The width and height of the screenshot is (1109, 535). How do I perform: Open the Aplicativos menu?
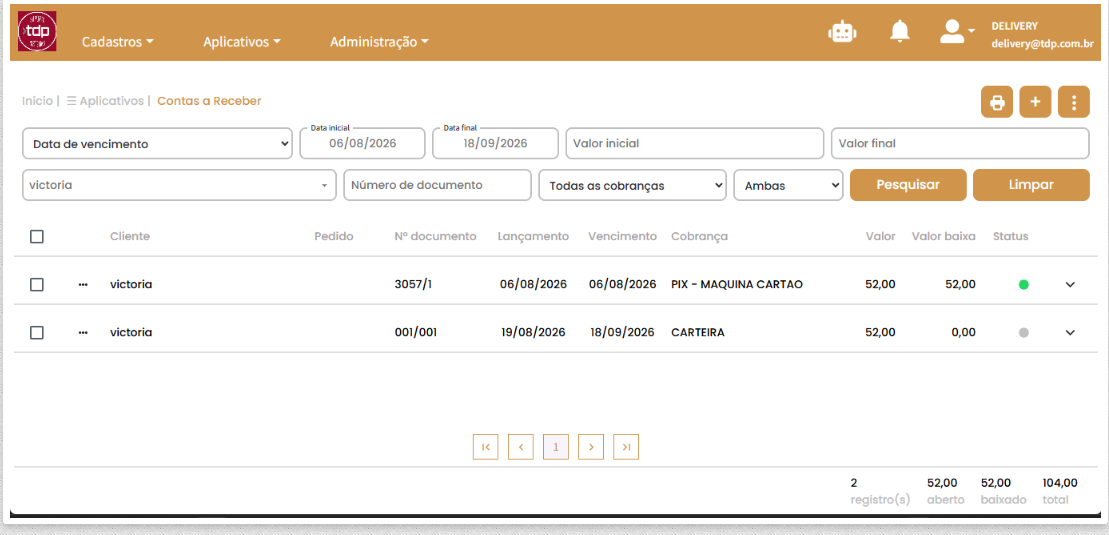coord(242,42)
